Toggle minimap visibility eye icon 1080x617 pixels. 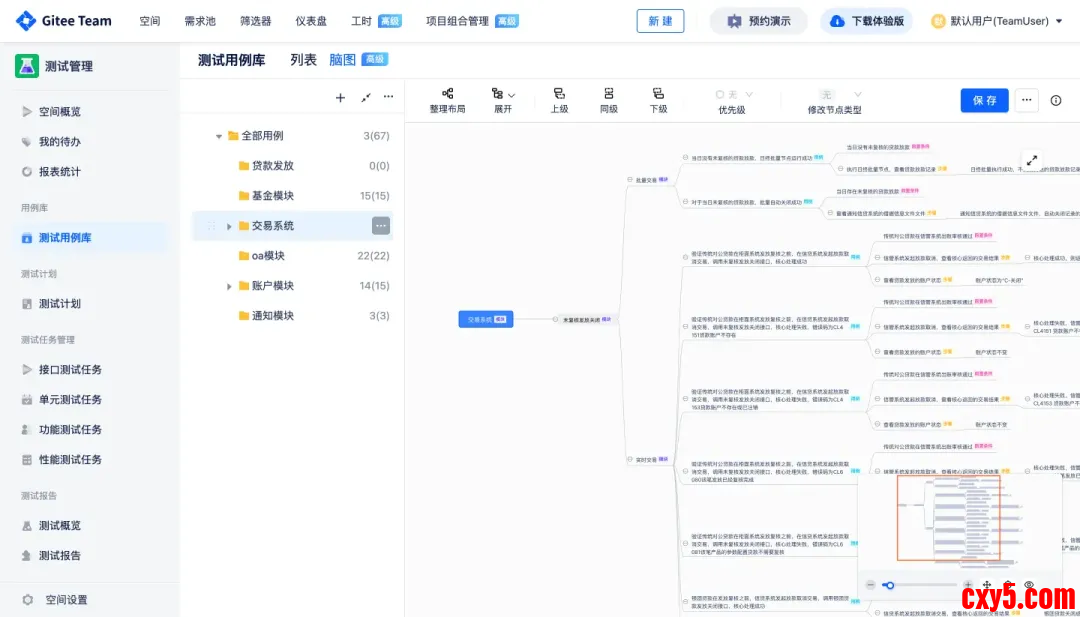point(1029,585)
